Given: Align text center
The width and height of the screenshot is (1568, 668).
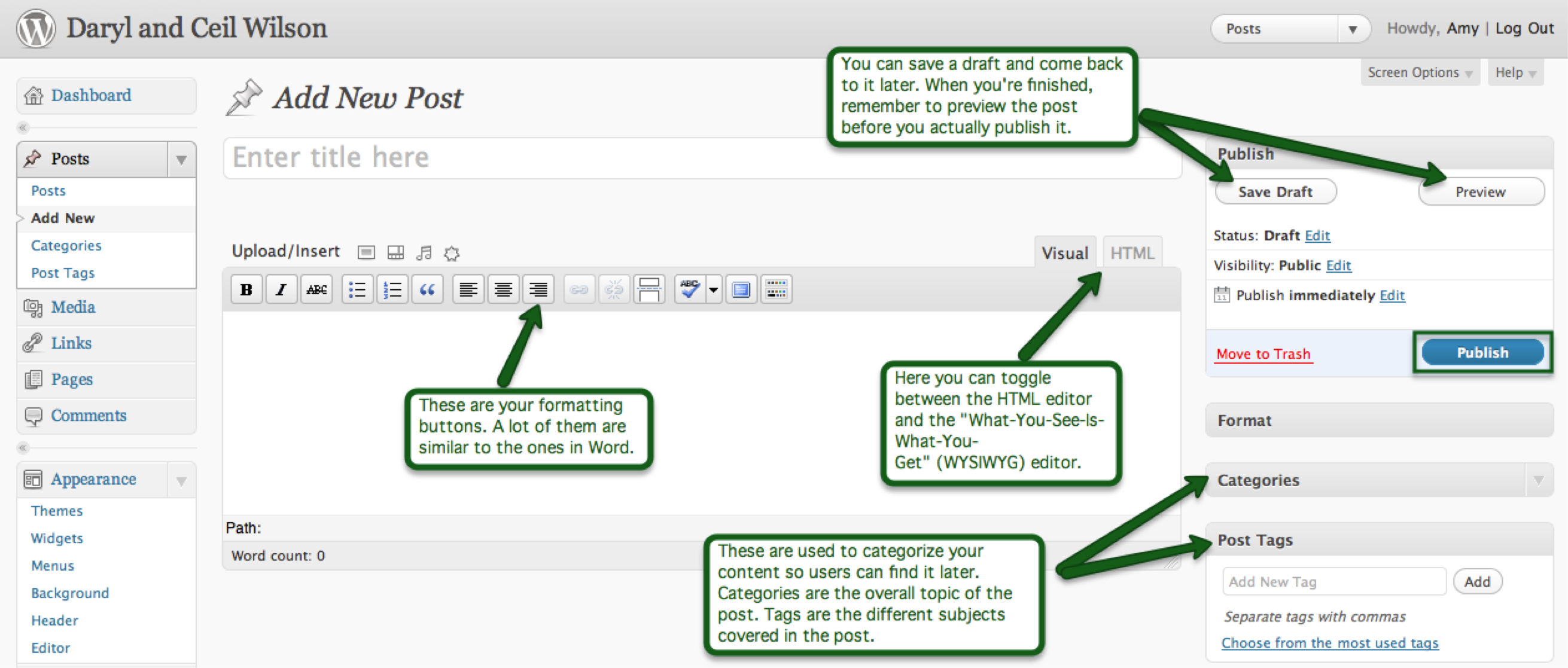Looking at the screenshot, I should click(503, 289).
